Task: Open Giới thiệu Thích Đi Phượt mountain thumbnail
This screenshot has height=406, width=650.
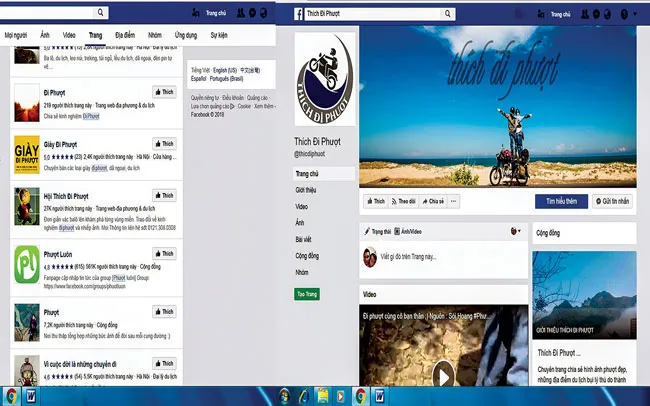Action: [x=585, y=295]
